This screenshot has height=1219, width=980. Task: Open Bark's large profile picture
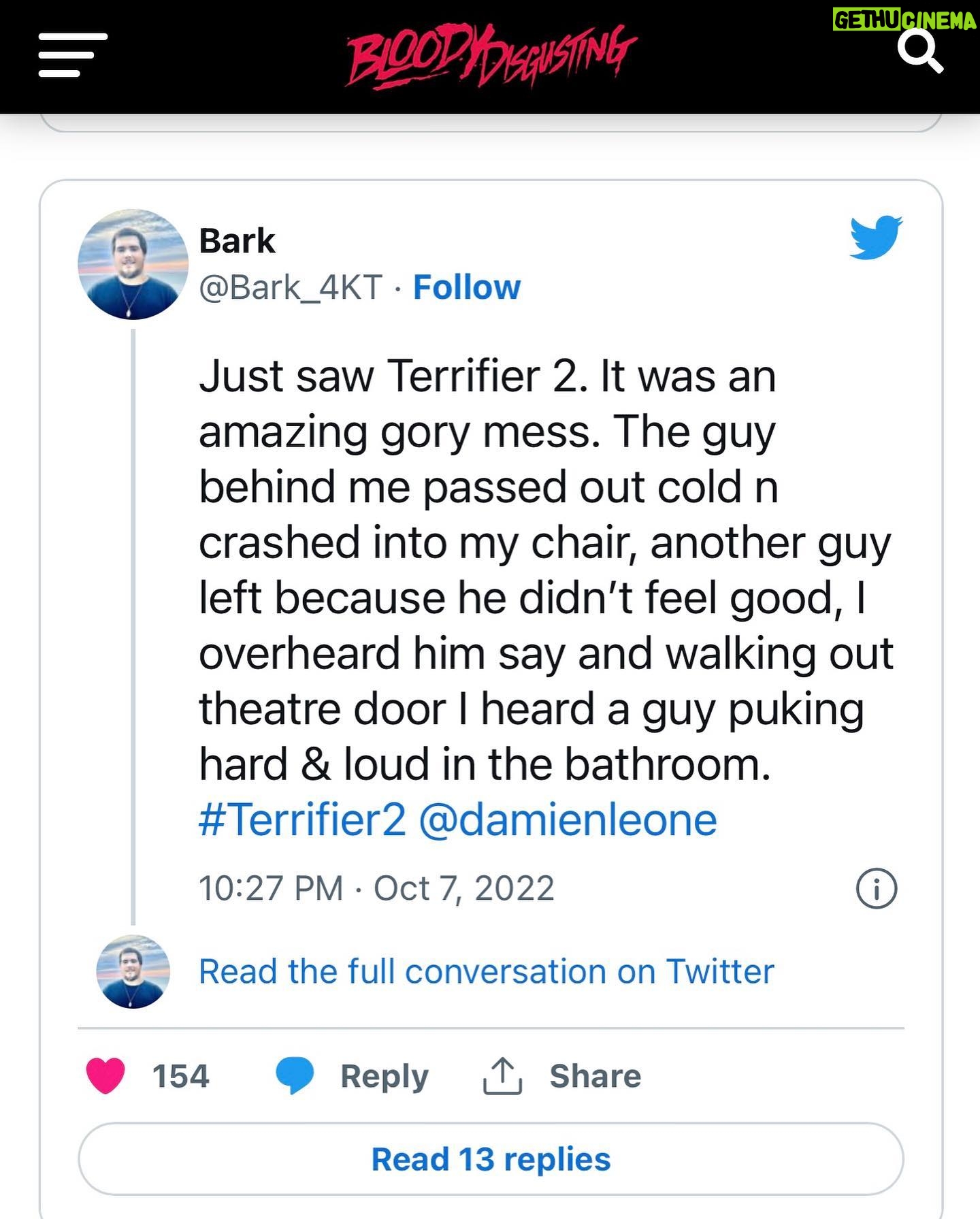click(133, 264)
